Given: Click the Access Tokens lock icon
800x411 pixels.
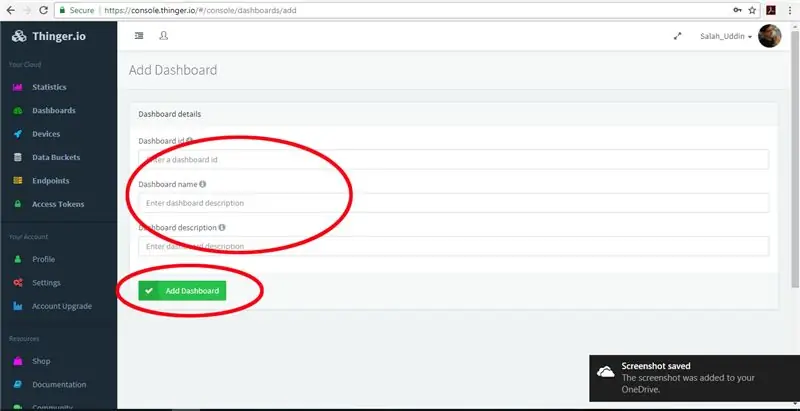Looking at the screenshot, I should pyautogui.click(x=17, y=204).
